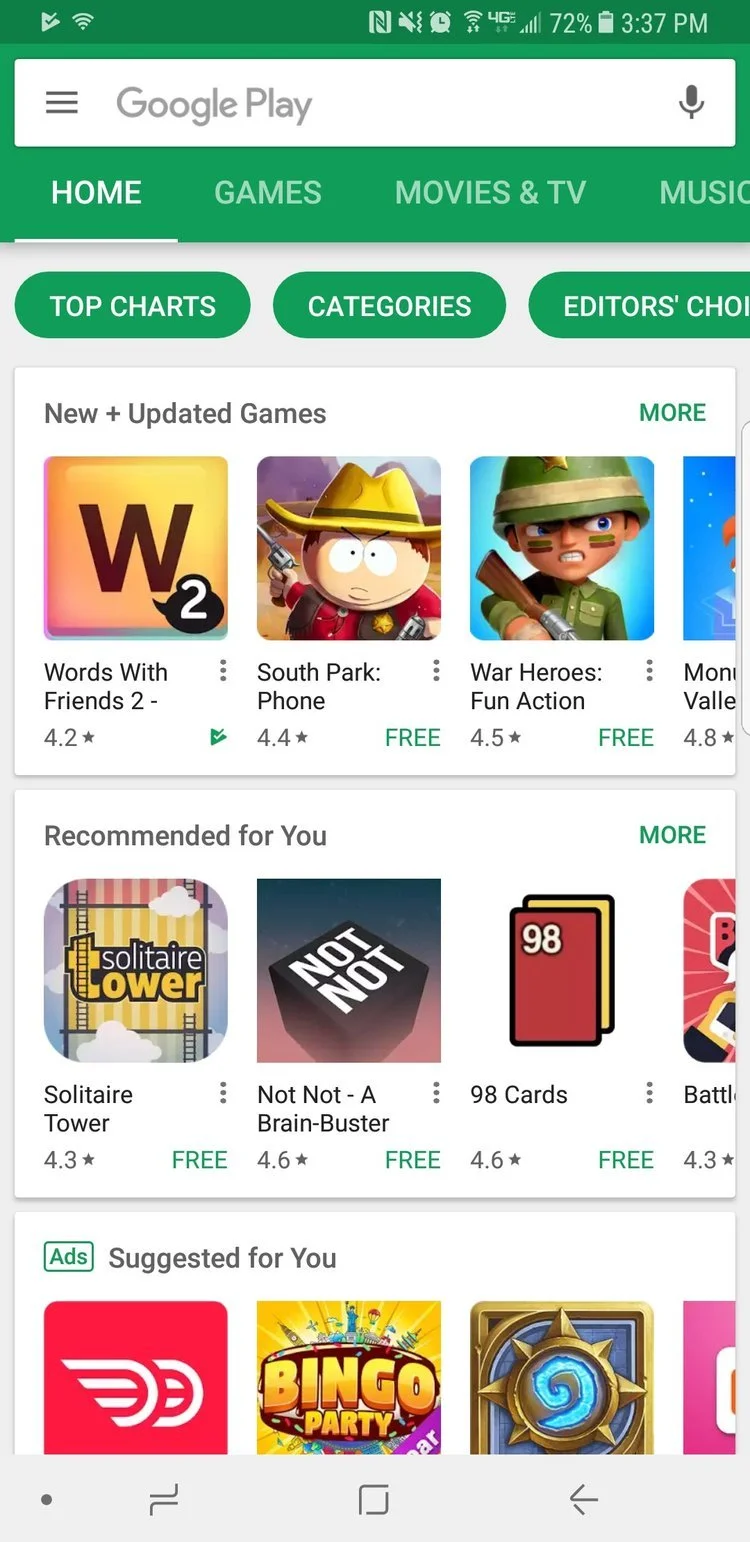Focus the Google Play search field
The height and width of the screenshot is (1542, 750).
pyautogui.click(x=375, y=103)
